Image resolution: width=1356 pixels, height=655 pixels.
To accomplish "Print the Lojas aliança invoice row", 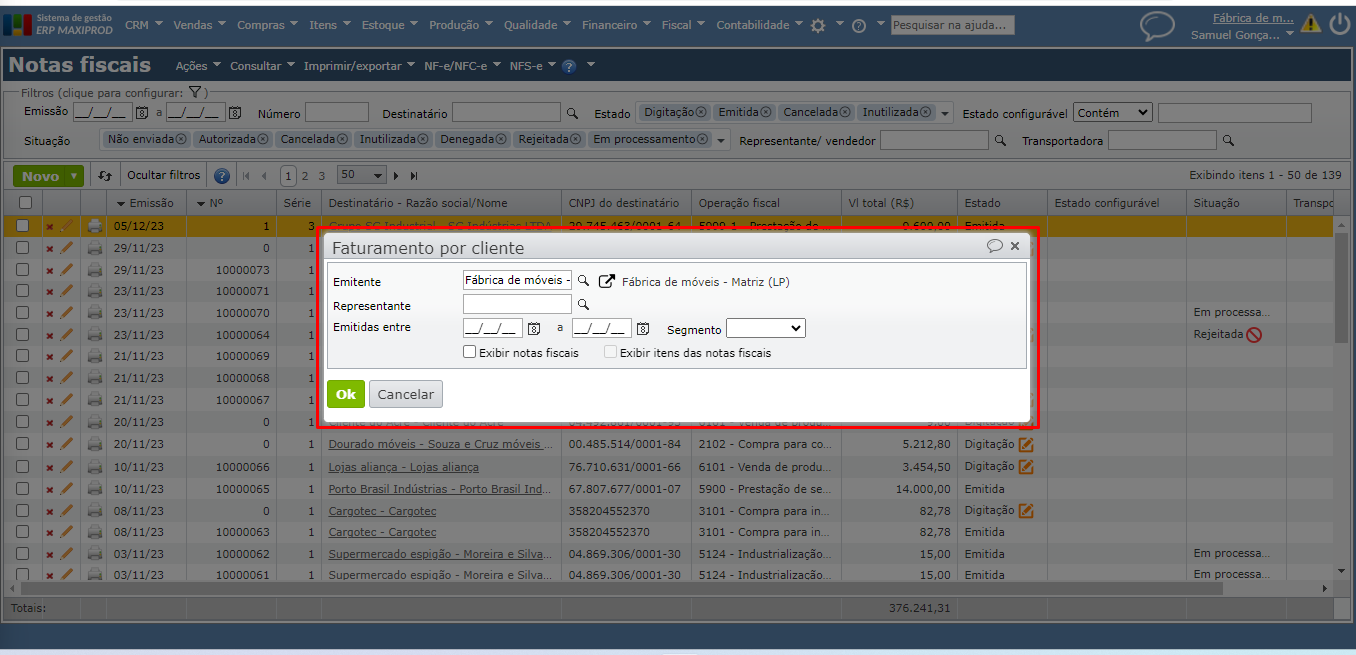I will (95, 467).
